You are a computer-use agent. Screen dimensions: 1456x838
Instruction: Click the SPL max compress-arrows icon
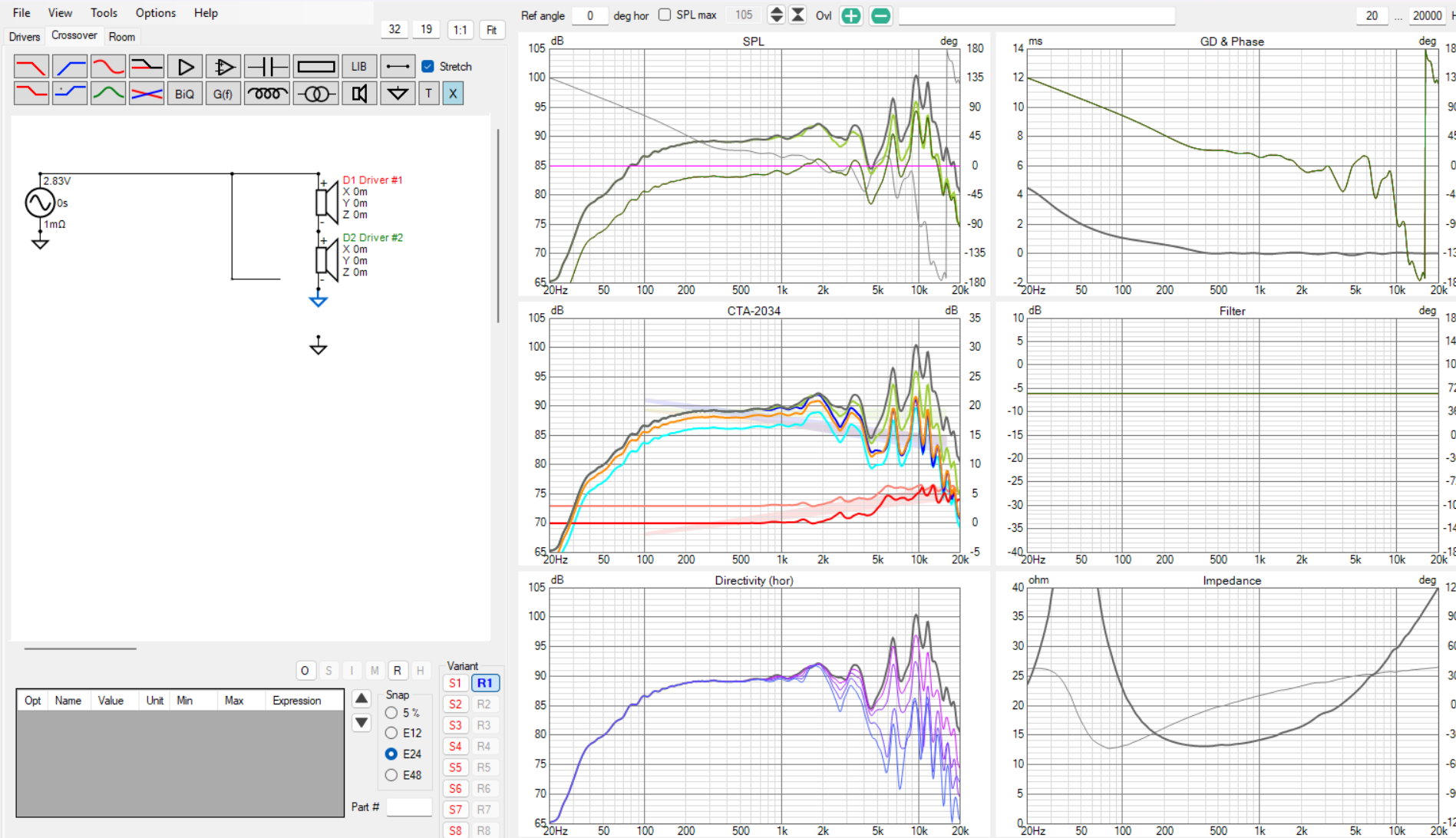click(x=798, y=15)
